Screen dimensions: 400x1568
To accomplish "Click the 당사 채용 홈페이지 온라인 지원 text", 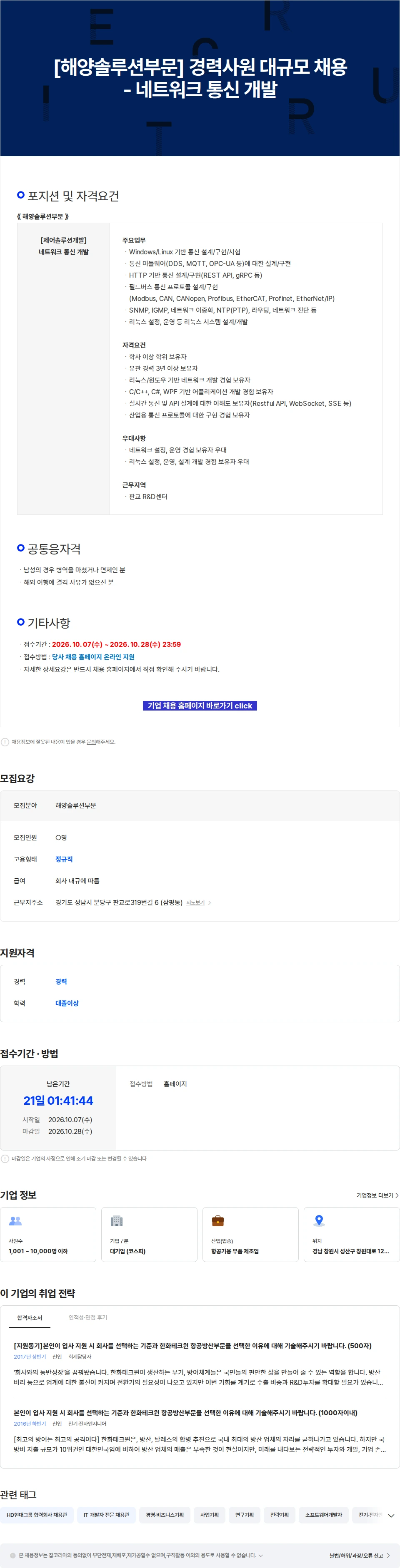I will point(93,657).
